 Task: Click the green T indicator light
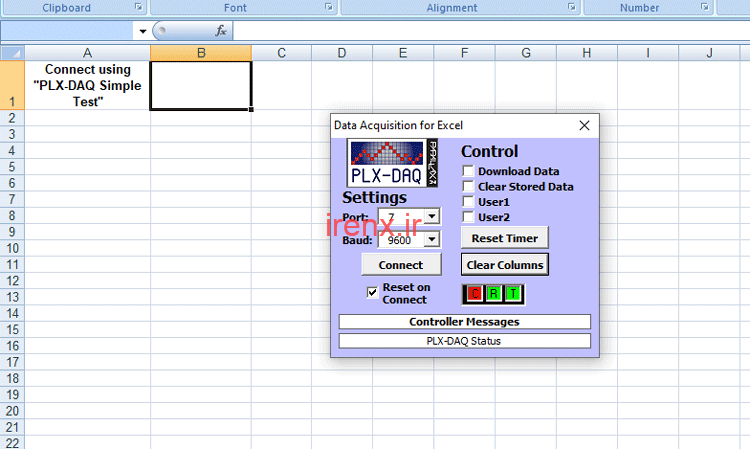[x=512, y=293]
